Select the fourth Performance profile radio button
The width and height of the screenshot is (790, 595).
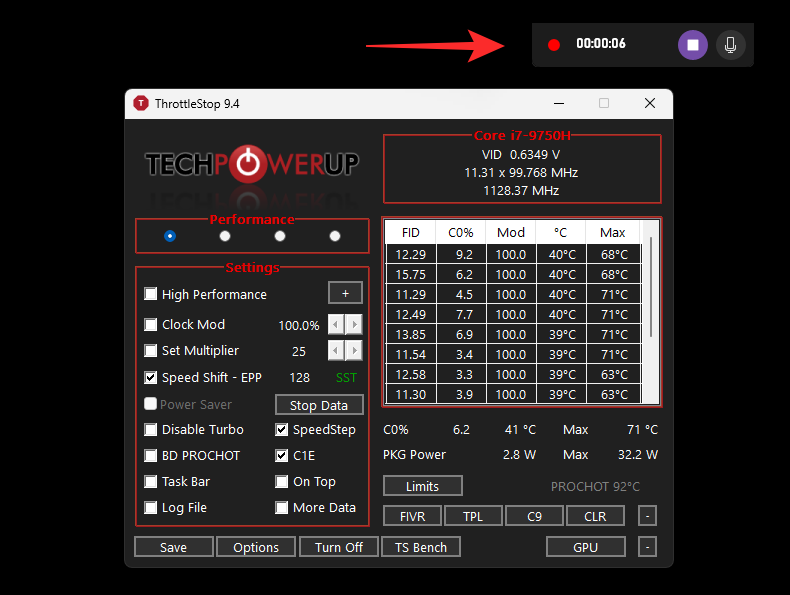[x=335, y=236]
